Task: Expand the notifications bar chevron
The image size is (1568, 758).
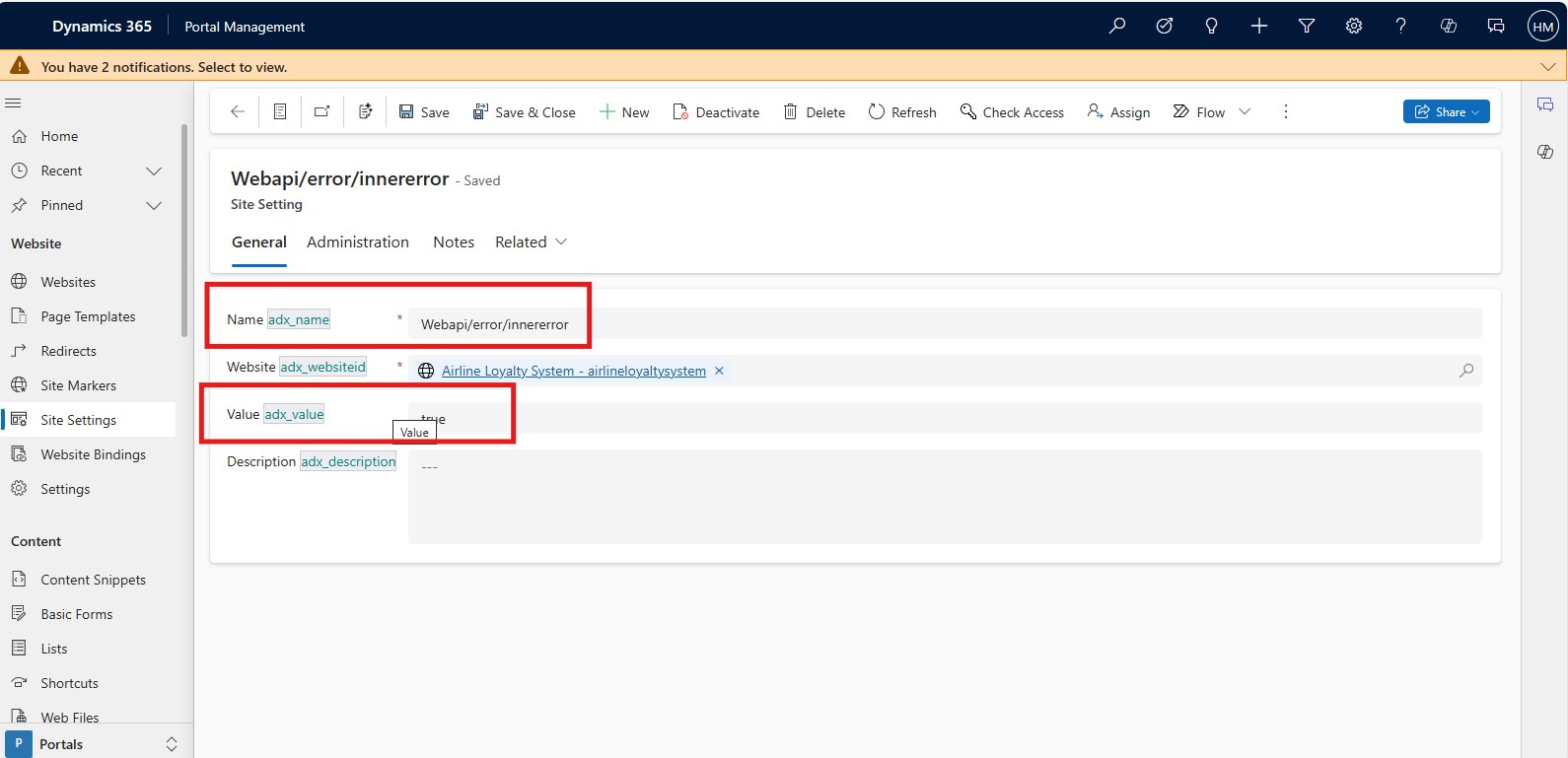Action: (x=1547, y=67)
